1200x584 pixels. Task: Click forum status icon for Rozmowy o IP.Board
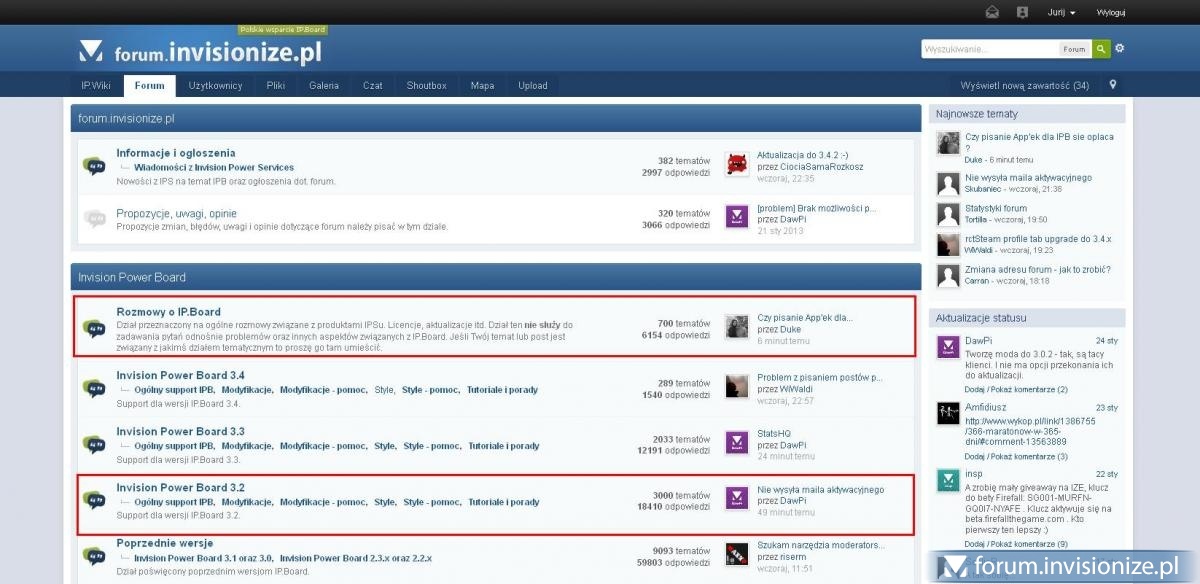tap(95, 327)
